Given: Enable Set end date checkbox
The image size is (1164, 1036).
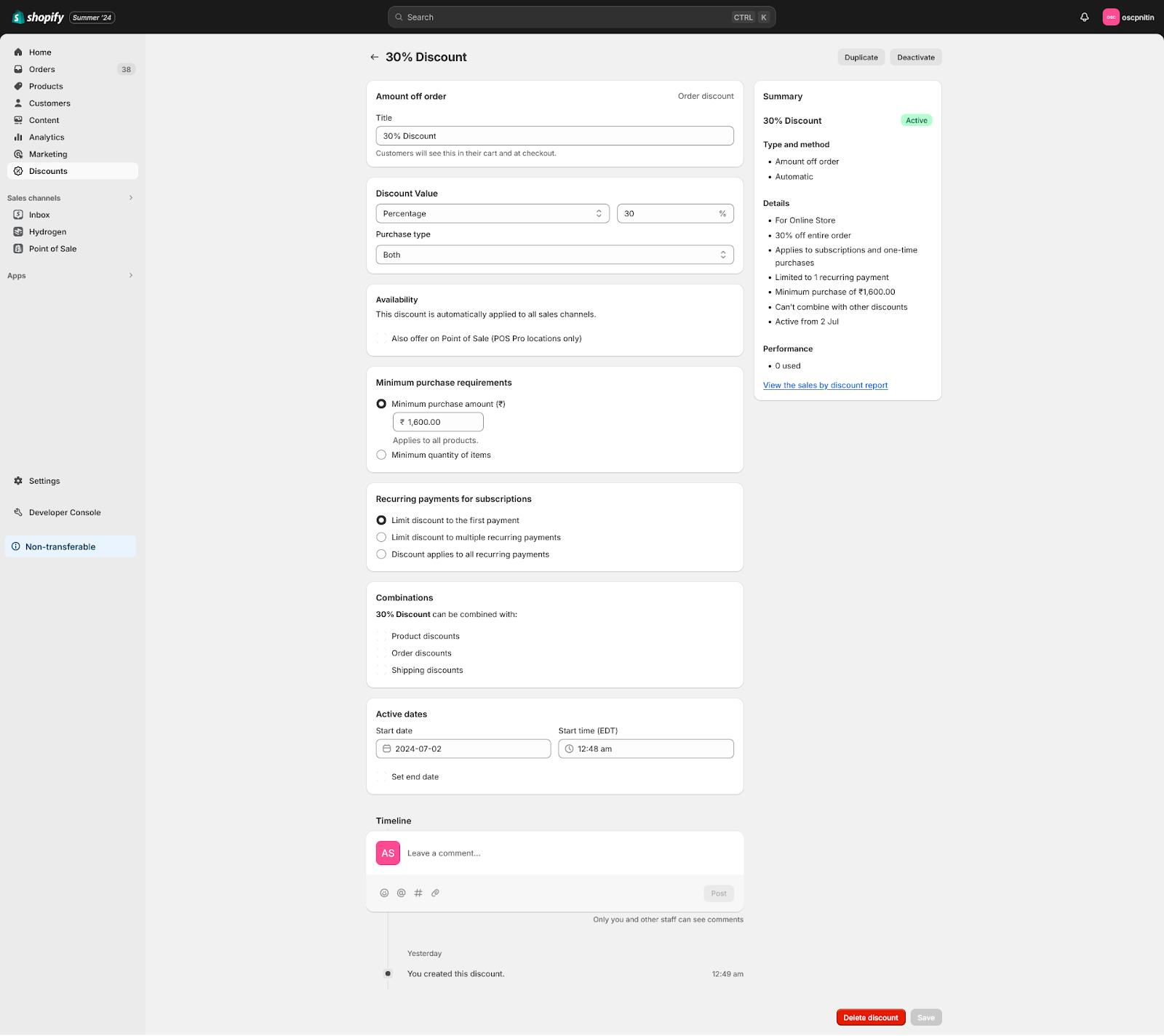Looking at the screenshot, I should (381, 776).
